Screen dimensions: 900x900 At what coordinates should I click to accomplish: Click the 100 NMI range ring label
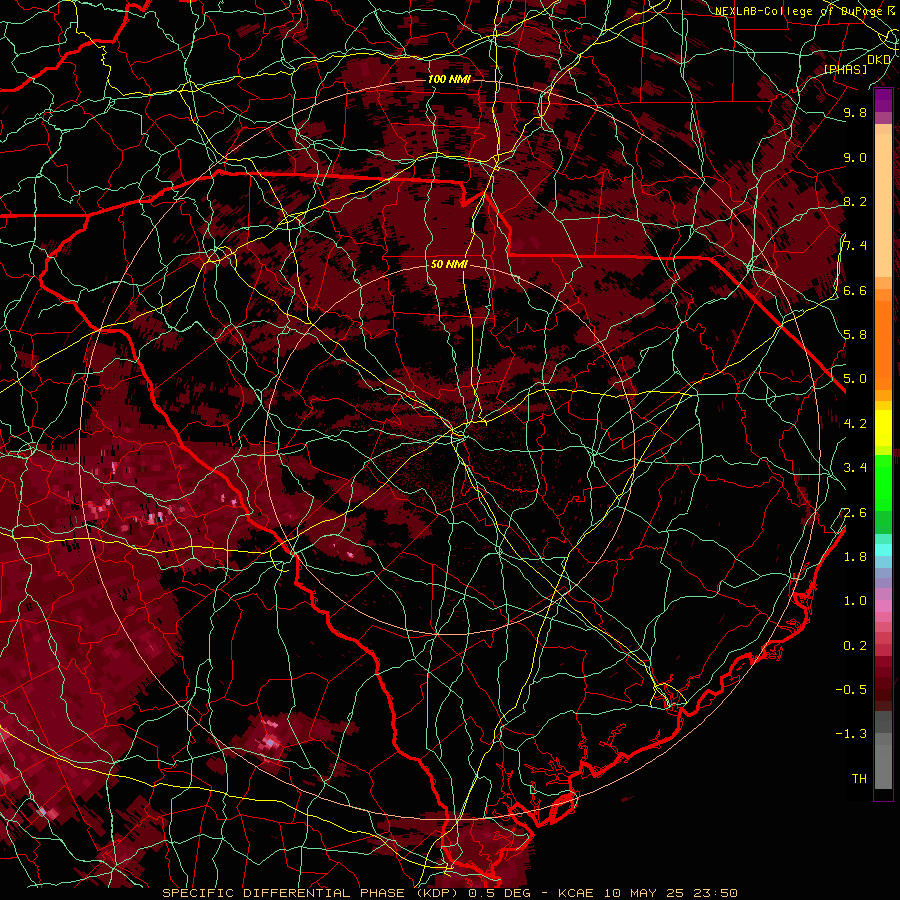coord(449,79)
